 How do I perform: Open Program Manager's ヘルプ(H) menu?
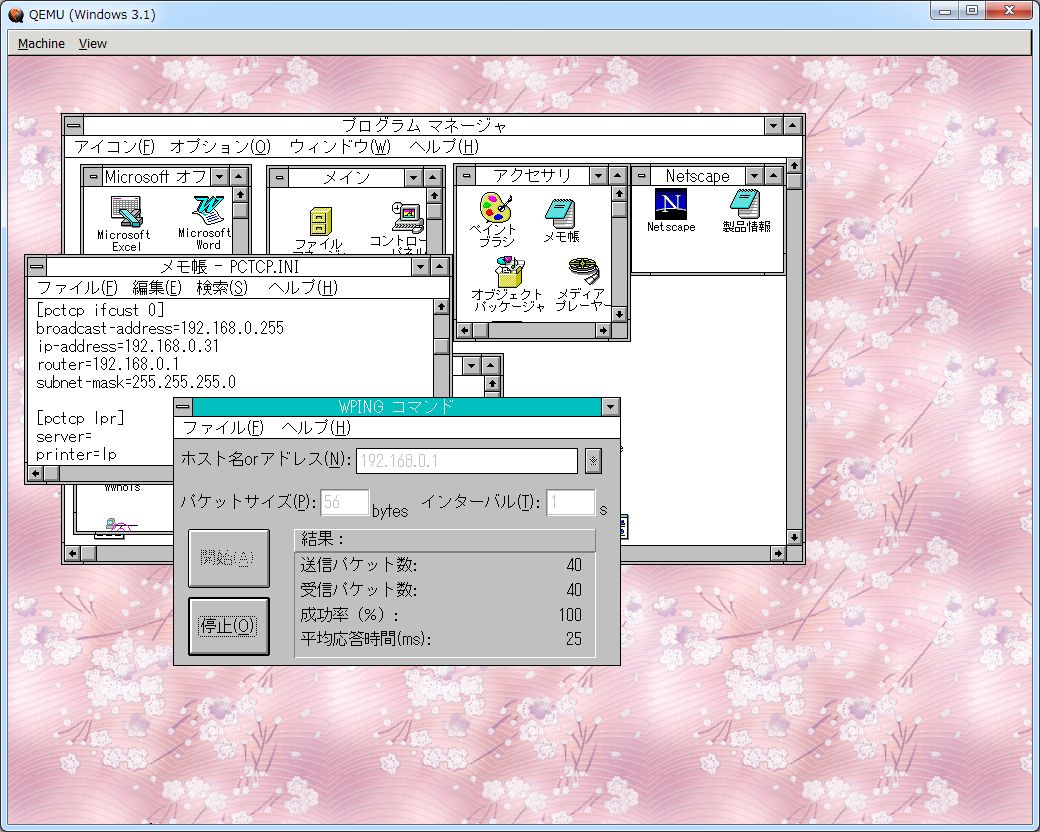pos(444,147)
